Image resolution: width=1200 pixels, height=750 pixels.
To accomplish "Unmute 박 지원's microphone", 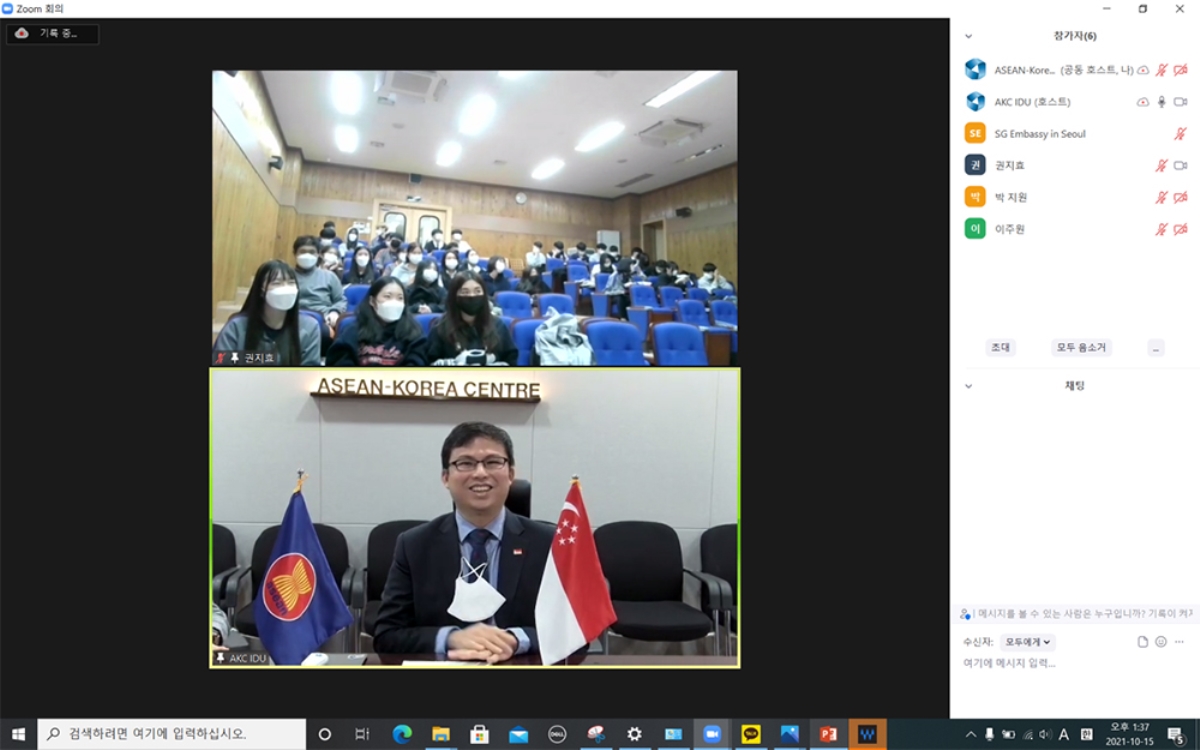I will coord(1162,197).
